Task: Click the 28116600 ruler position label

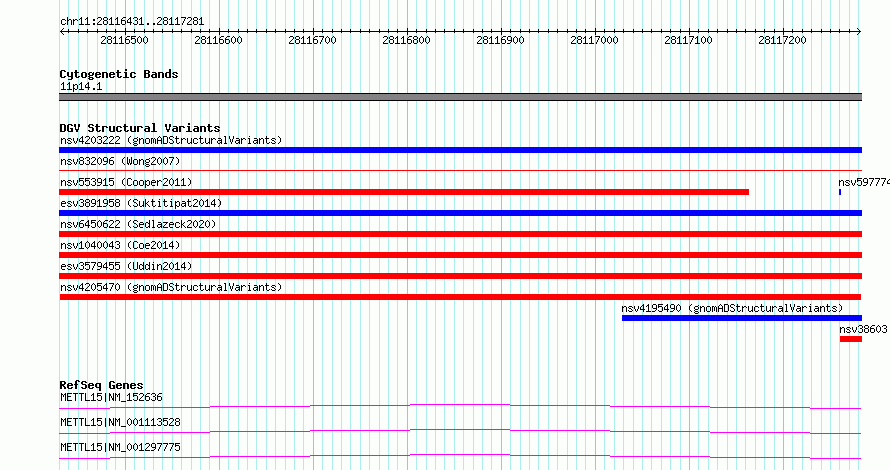Action: pyautogui.click(x=219, y=40)
